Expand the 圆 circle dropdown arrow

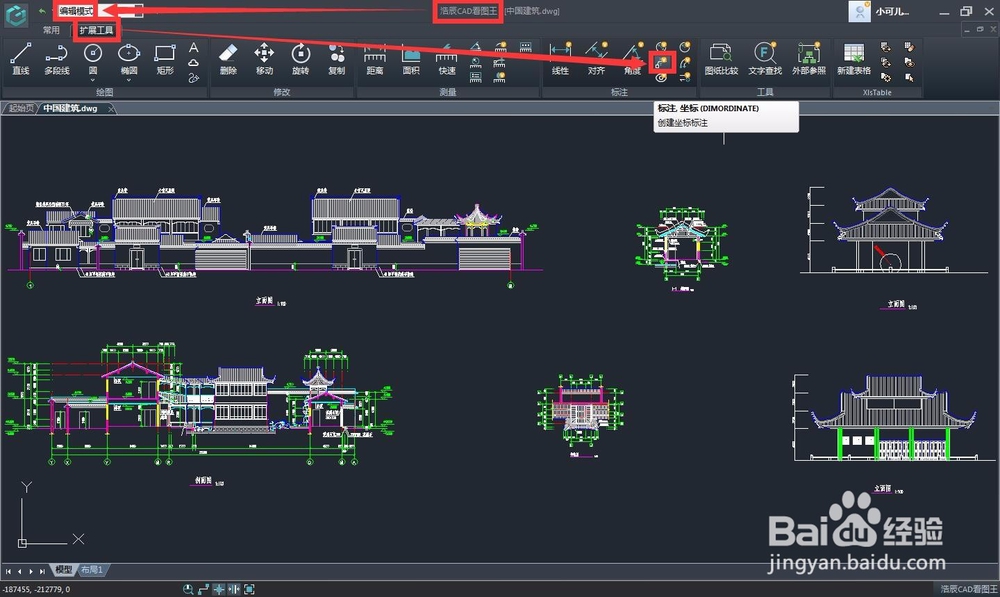click(x=93, y=80)
